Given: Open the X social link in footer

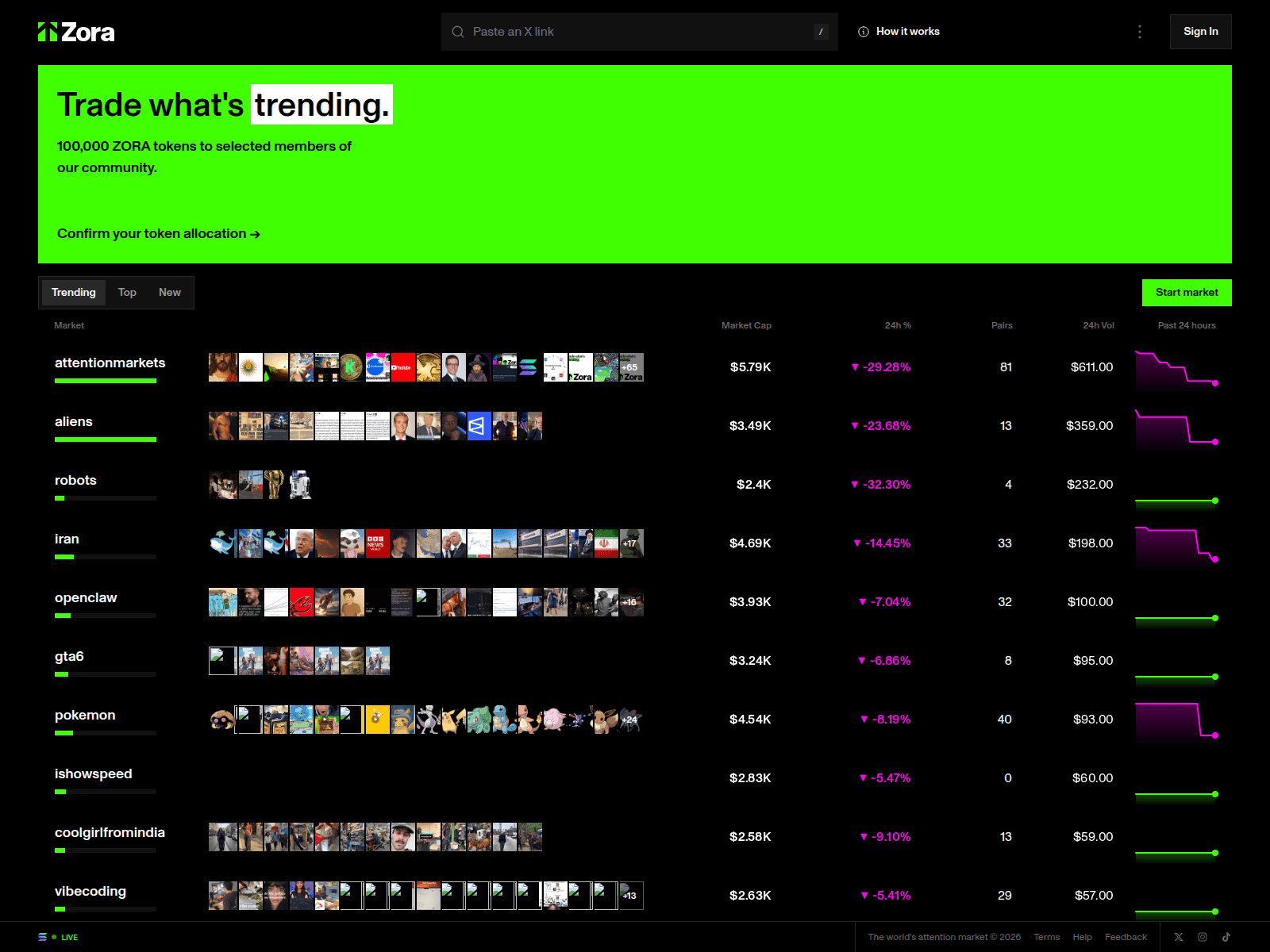Looking at the screenshot, I should click(x=1179, y=937).
